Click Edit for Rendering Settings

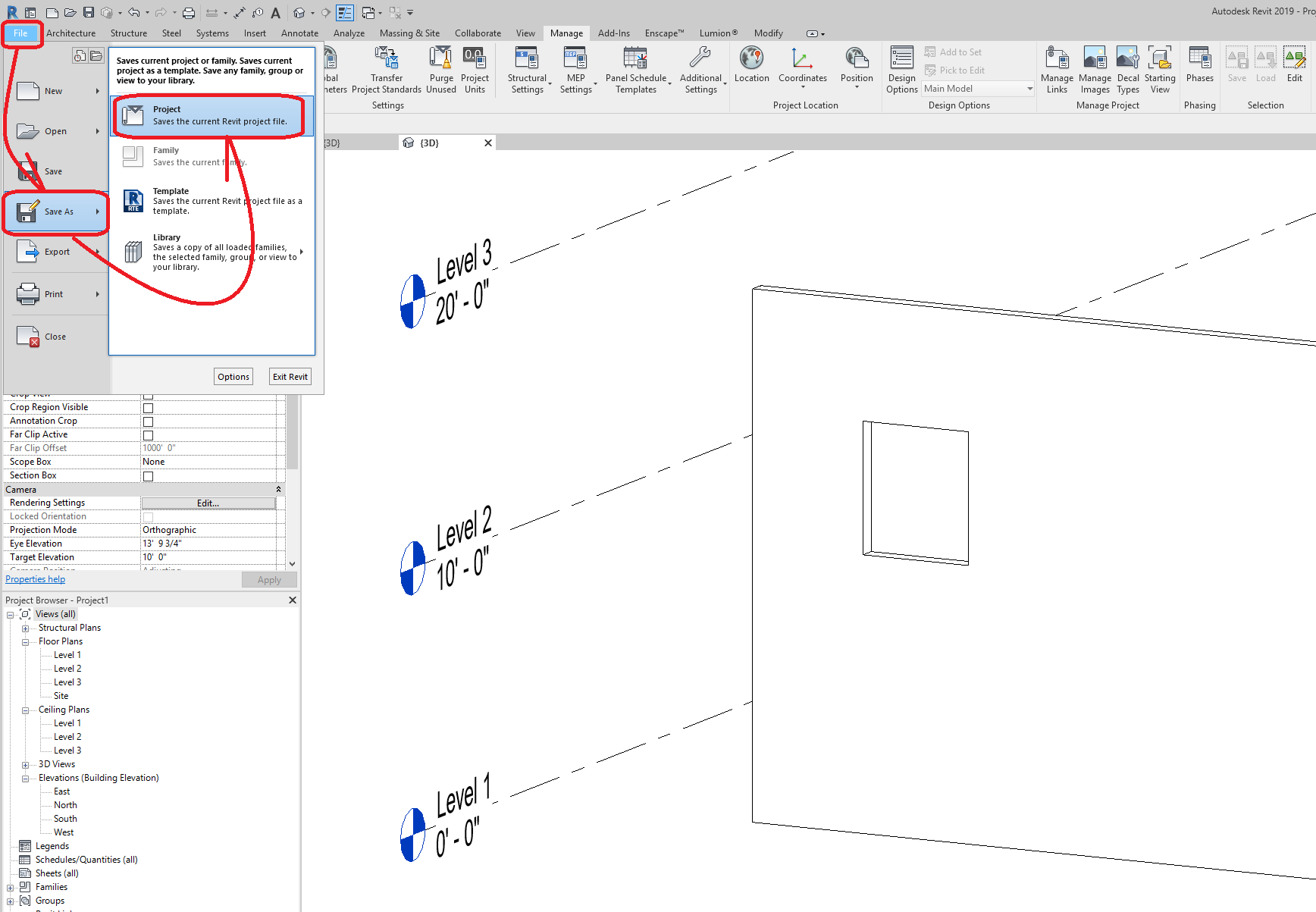208,503
